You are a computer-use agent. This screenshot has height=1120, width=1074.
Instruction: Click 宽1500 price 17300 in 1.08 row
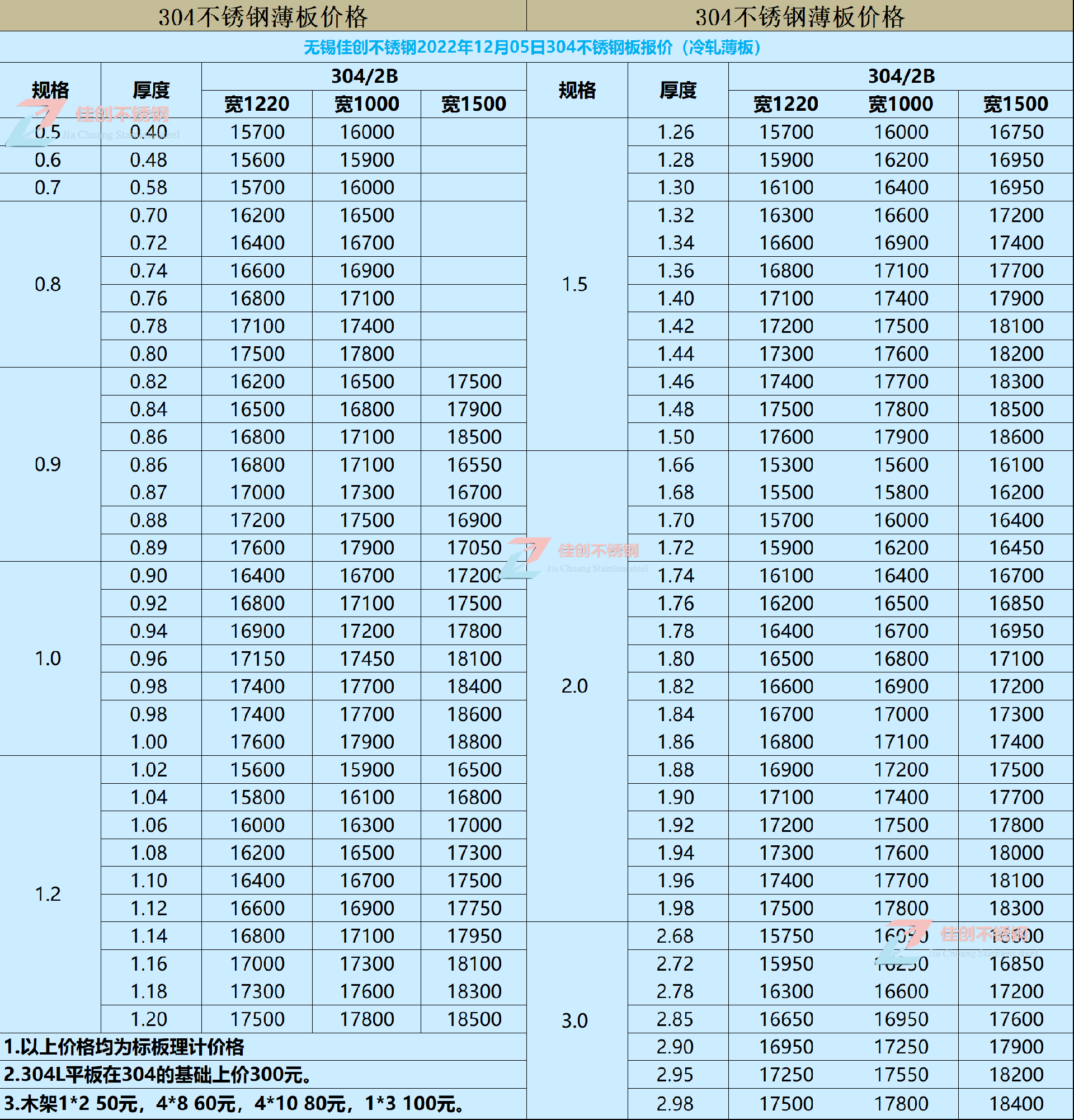point(475,853)
